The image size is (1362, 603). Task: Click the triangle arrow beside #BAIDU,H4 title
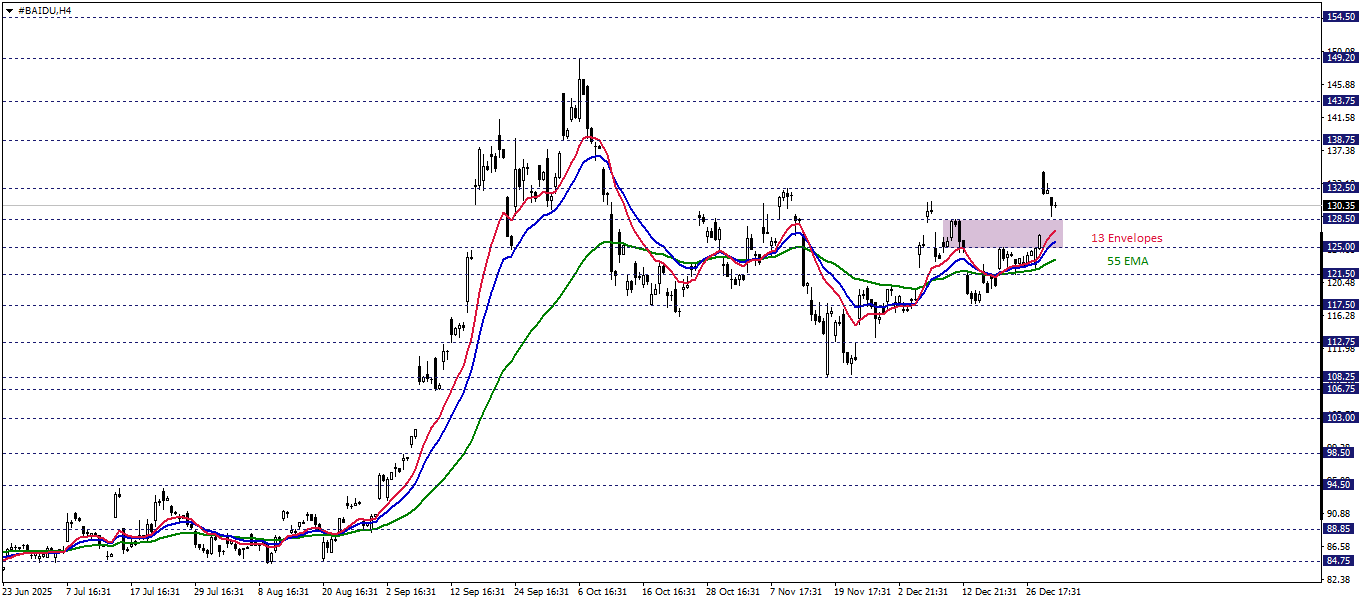coord(9,9)
